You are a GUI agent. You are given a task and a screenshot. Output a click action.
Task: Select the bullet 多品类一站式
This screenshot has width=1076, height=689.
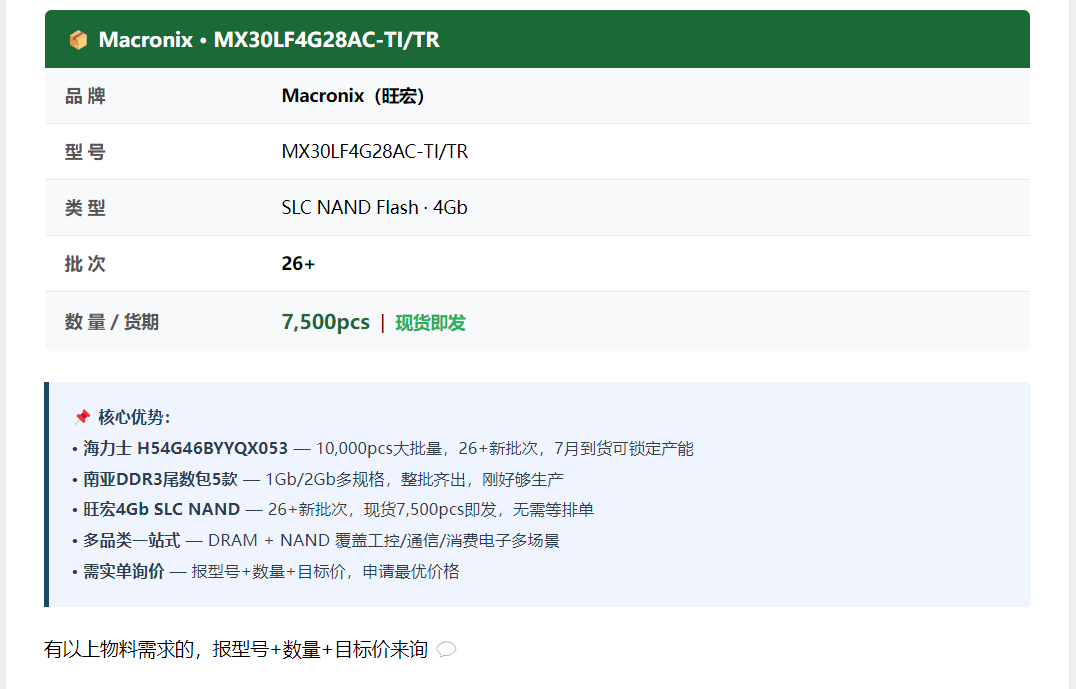(132, 540)
